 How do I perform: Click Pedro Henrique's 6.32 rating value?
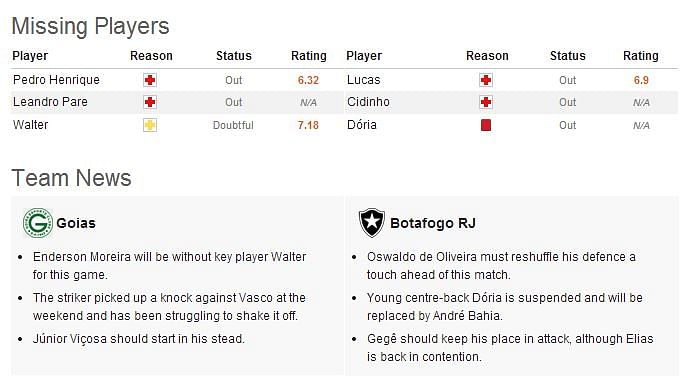click(x=308, y=81)
